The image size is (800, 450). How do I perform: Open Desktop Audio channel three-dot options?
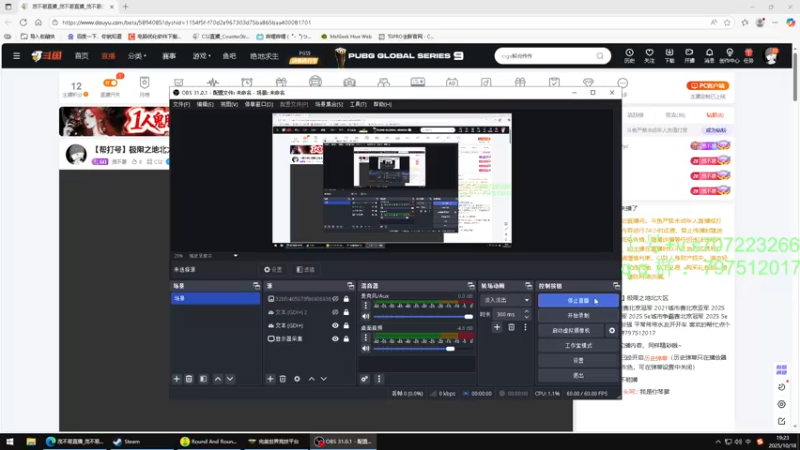click(x=365, y=338)
